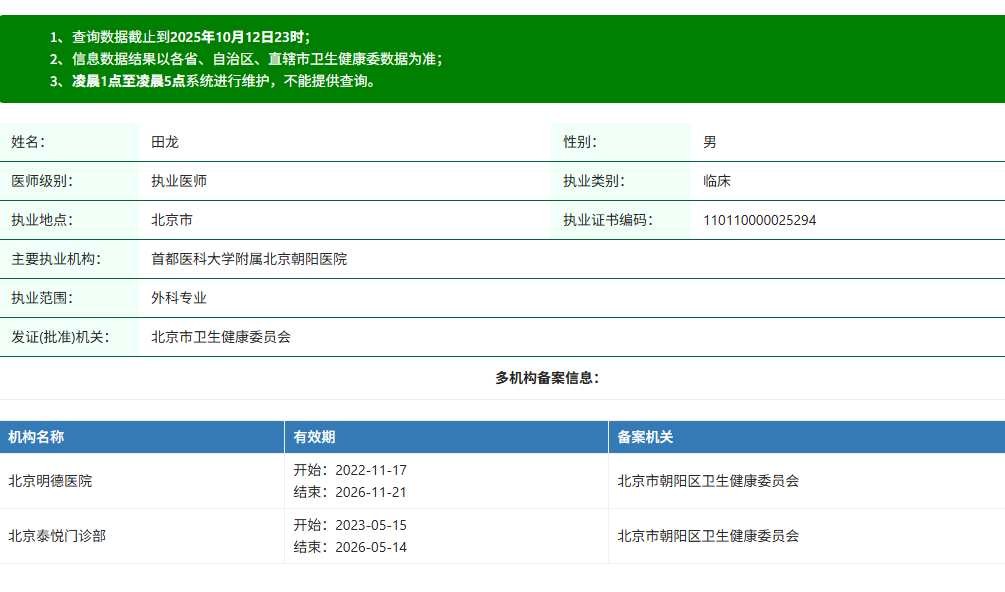1005x592 pixels.
Task: Click the 外科专业 practice scope value
Action: pyautogui.click(x=179, y=298)
